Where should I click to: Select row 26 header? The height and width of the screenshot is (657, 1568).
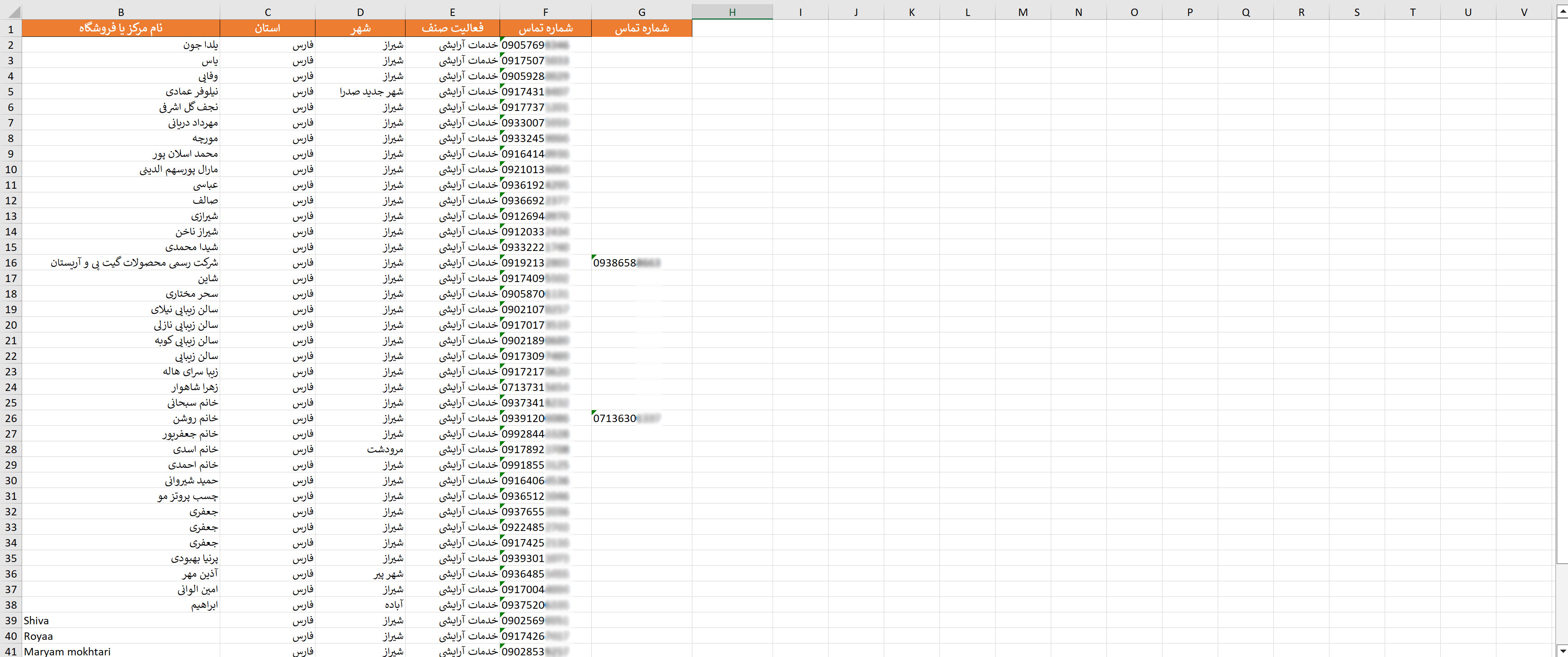pos(10,418)
